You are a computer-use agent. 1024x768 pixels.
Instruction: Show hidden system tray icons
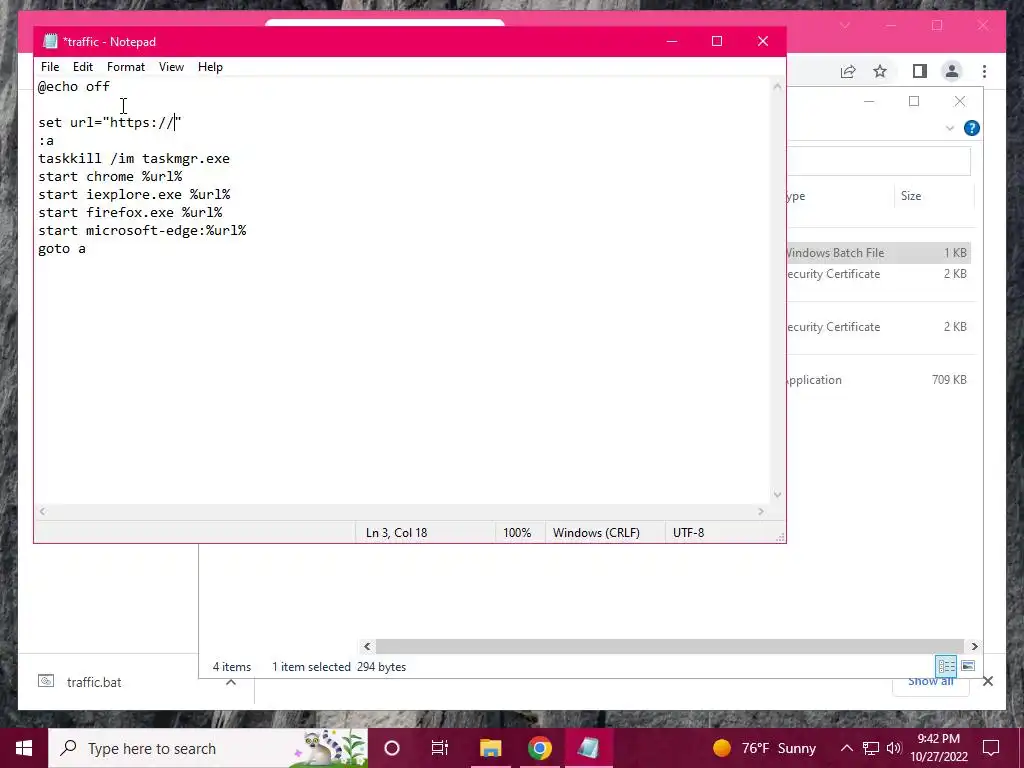click(846, 748)
